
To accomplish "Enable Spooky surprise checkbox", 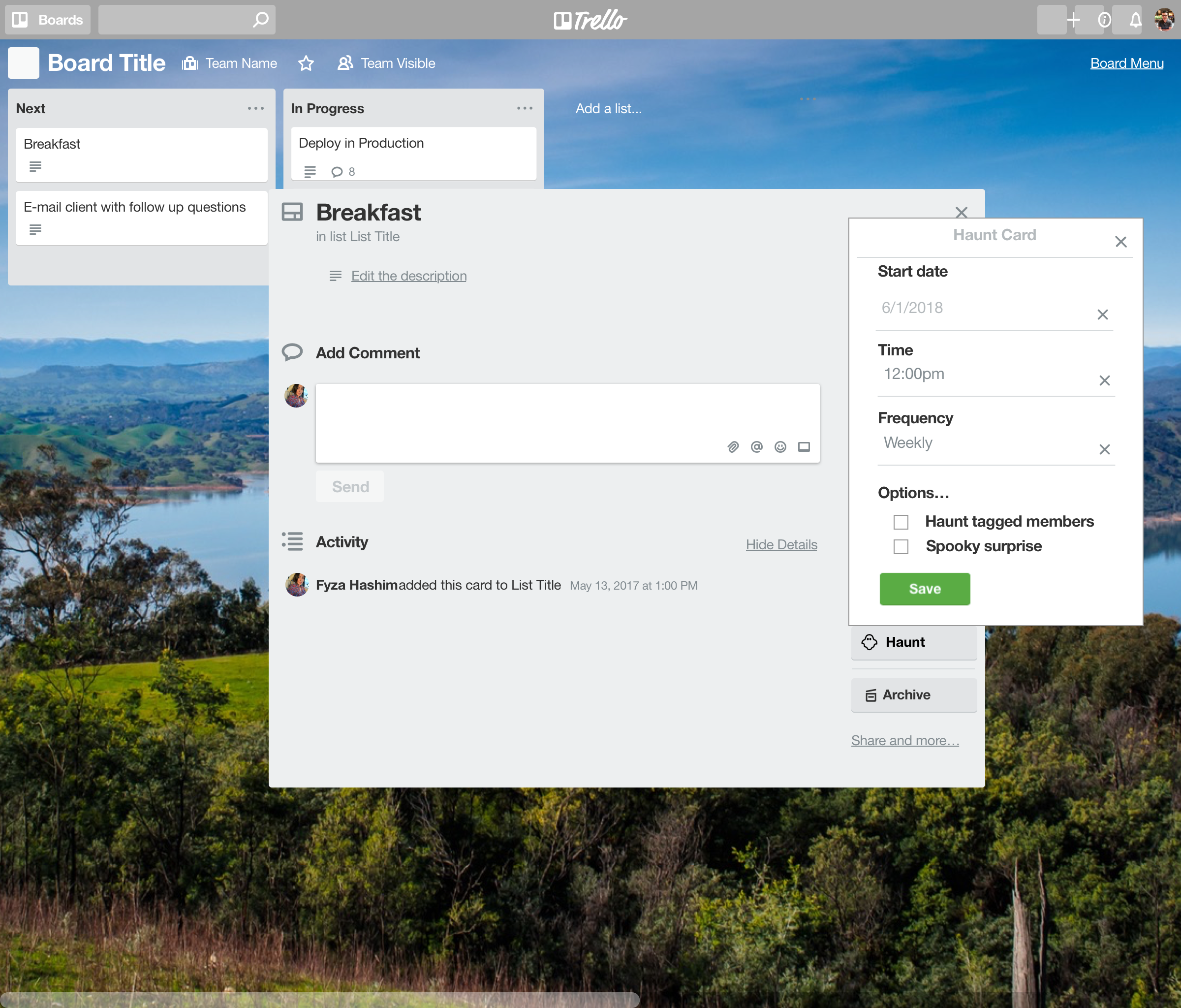I will [x=901, y=546].
